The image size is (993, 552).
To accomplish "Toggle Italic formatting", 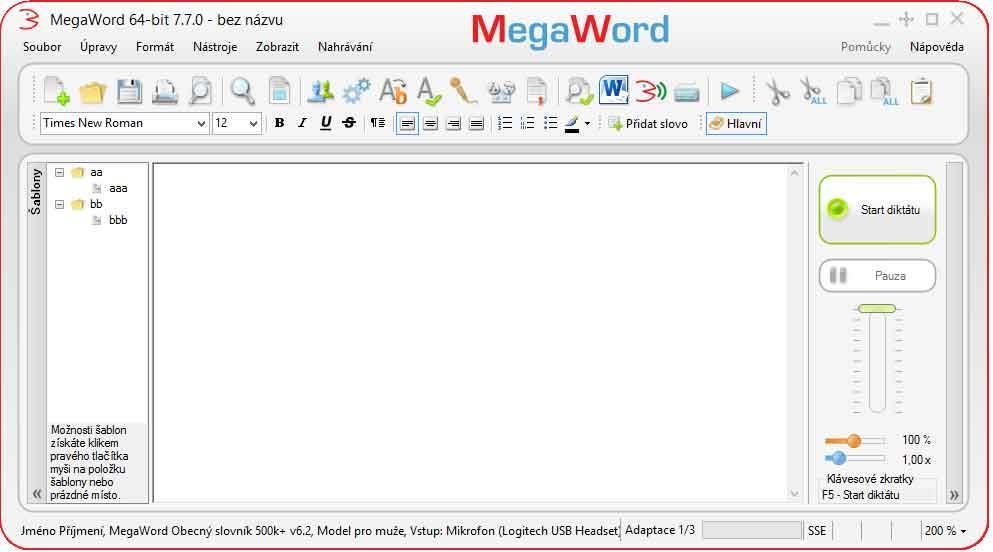I will (x=302, y=123).
